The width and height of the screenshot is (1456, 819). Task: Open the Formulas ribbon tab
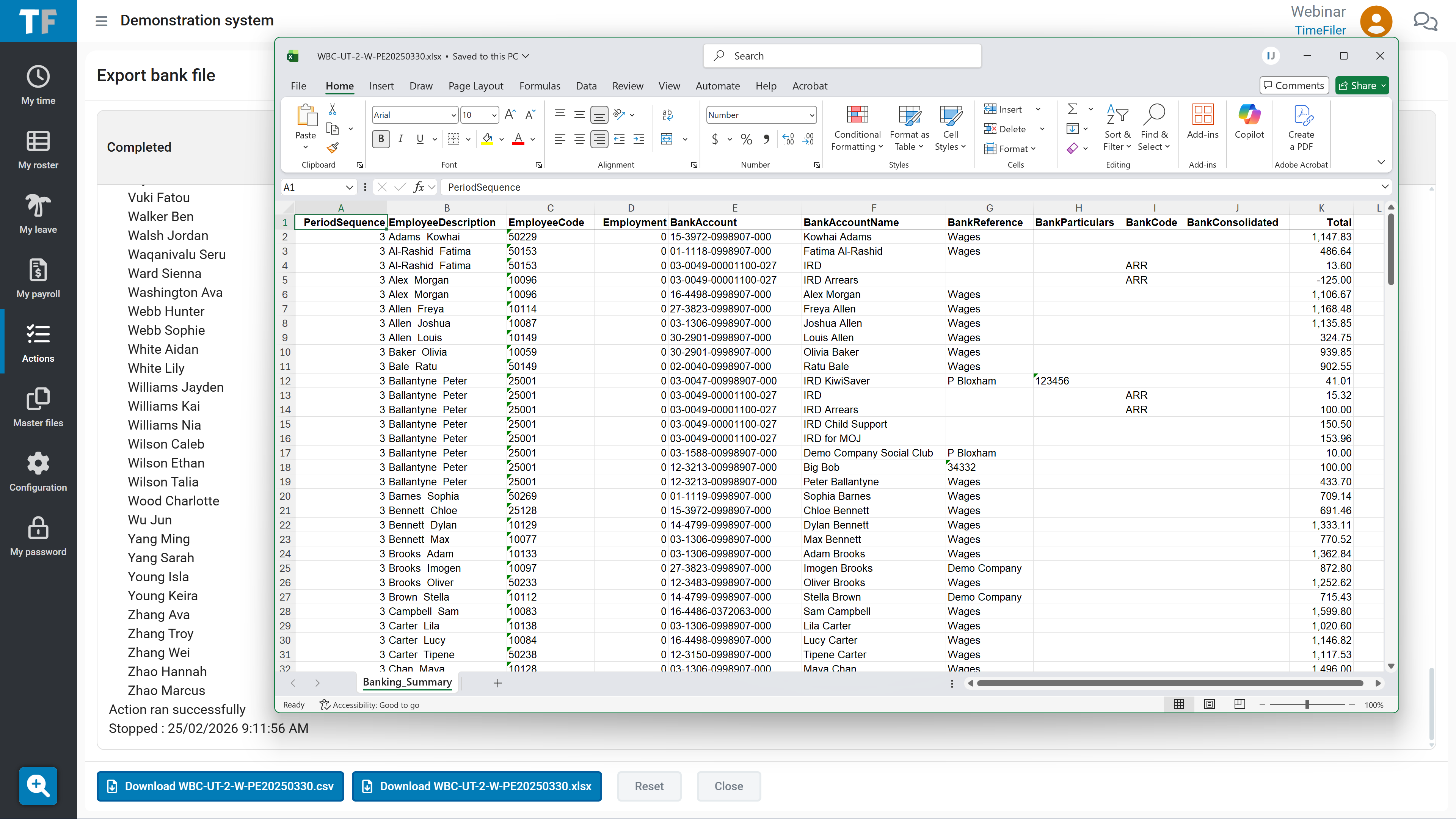pyautogui.click(x=540, y=86)
